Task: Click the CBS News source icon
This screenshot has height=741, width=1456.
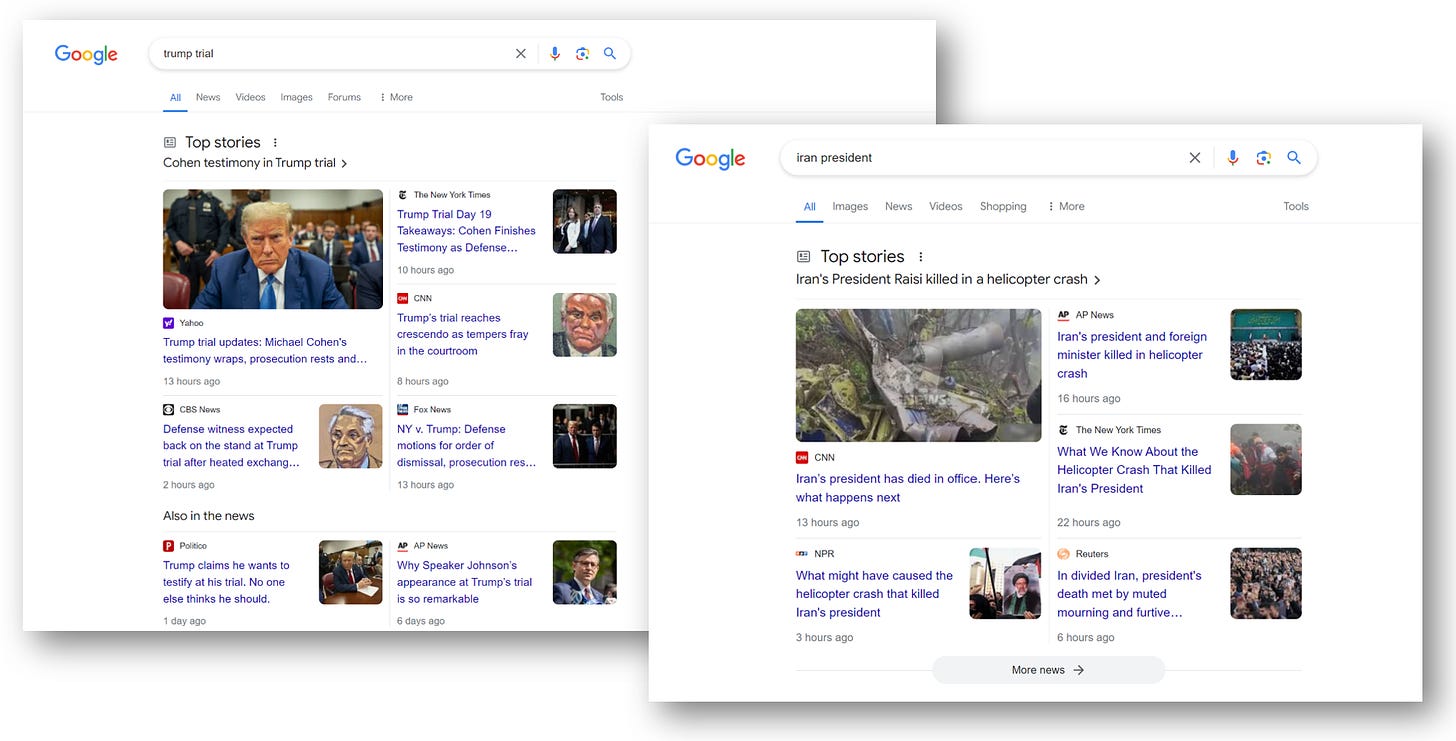Action: coord(168,409)
